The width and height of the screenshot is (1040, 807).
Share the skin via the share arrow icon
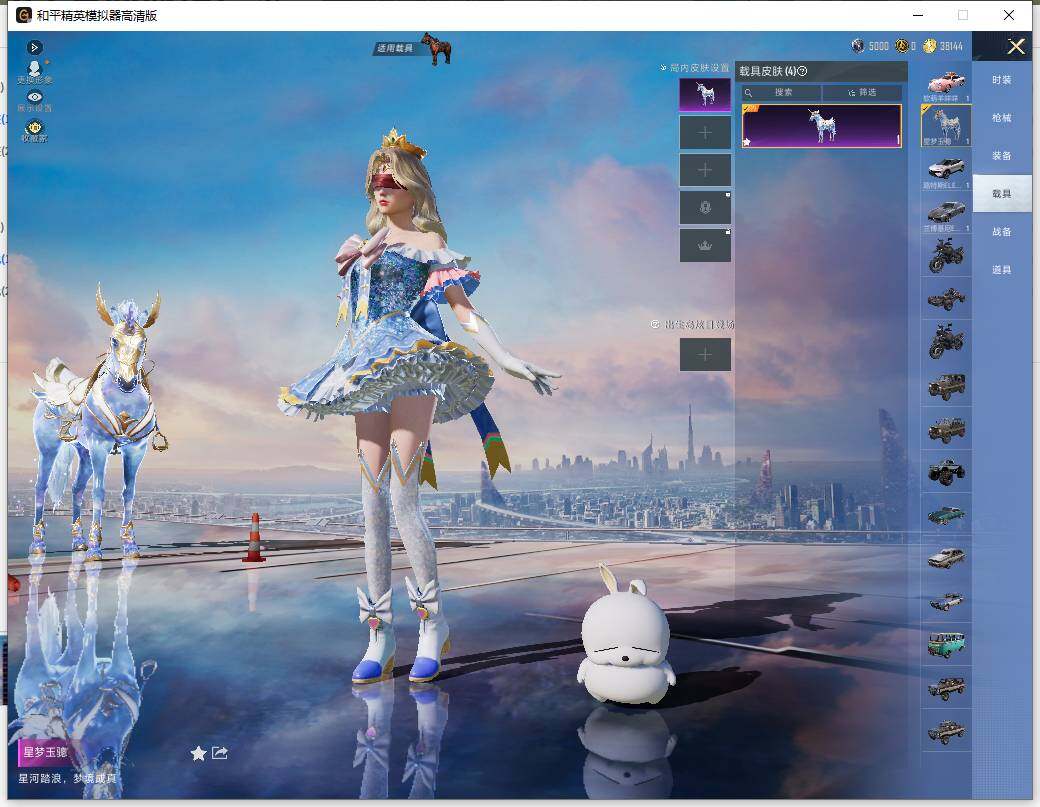pos(220,753)
